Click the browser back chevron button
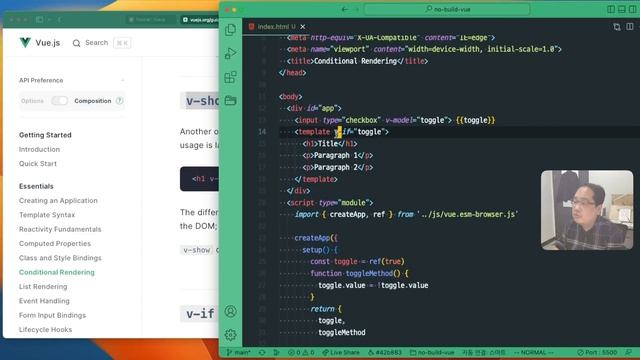 [59, 19]
